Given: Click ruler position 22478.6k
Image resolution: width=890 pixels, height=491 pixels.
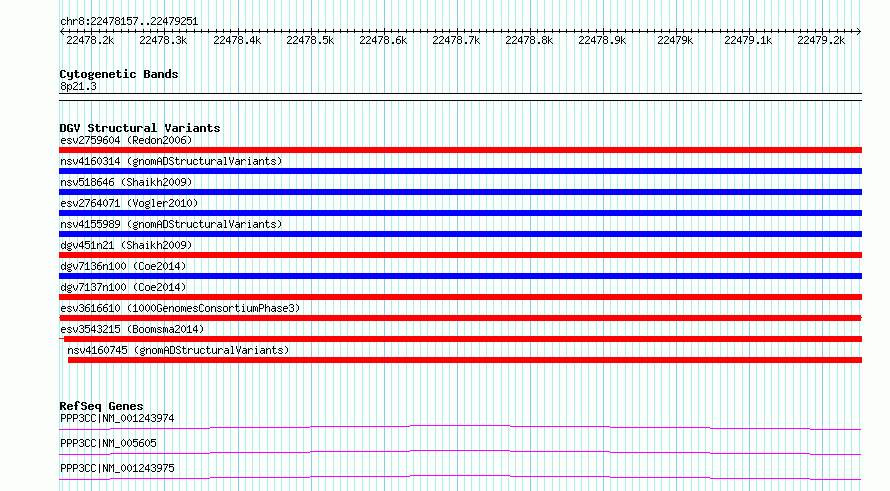Looking at the screenshot, I should (383, 40).
